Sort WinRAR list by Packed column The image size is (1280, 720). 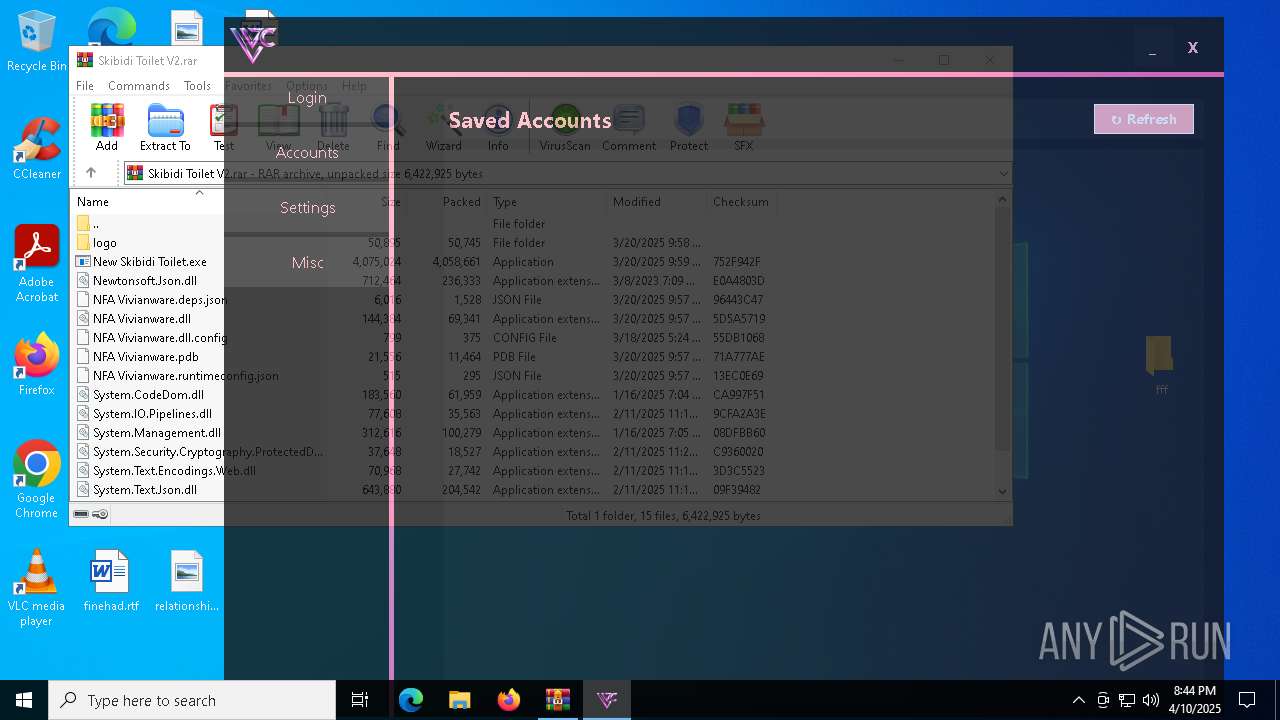tap(461, 202)
